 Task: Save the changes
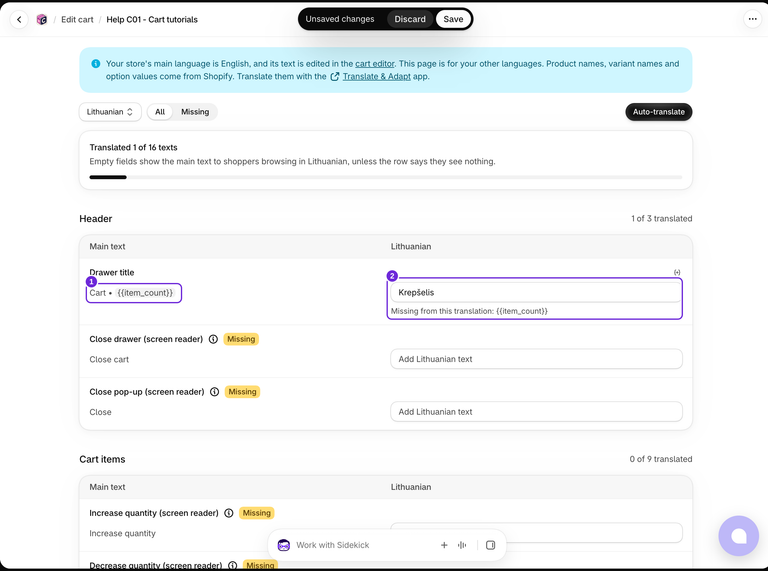pos(453,19)
